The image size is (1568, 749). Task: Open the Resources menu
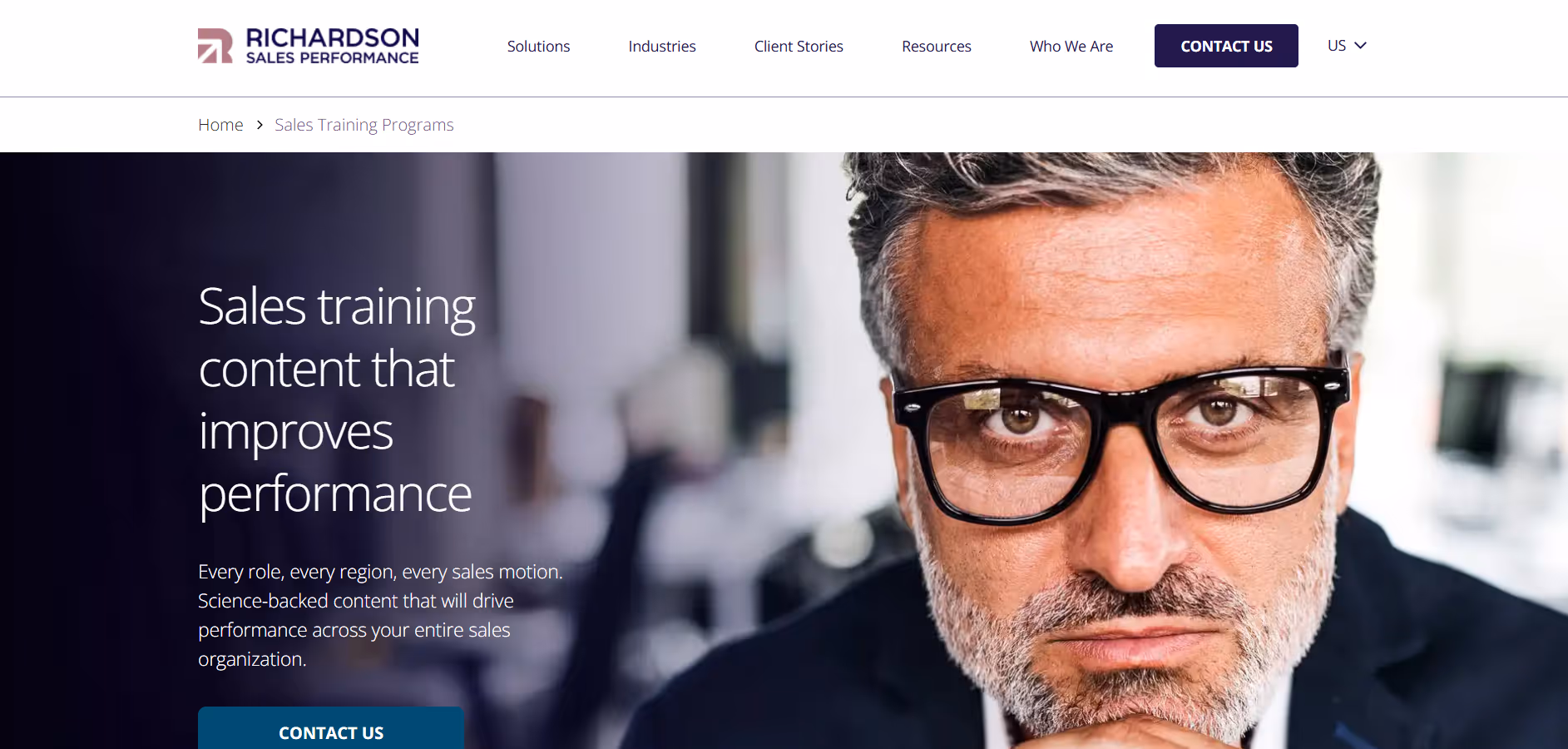[937, 47]
